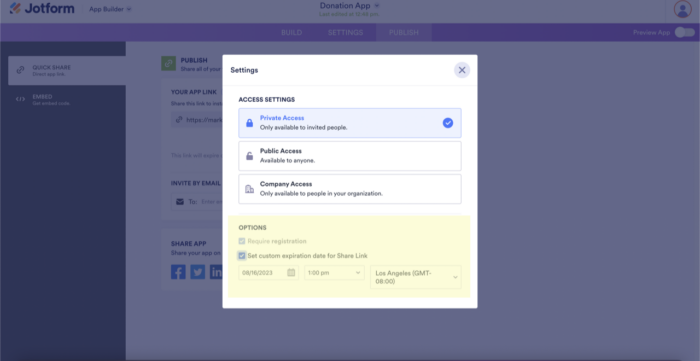The width and height of the screenshot is (700, 361).
Task: Click the blue checkmark on Private Access
Action: click(448, 123)
